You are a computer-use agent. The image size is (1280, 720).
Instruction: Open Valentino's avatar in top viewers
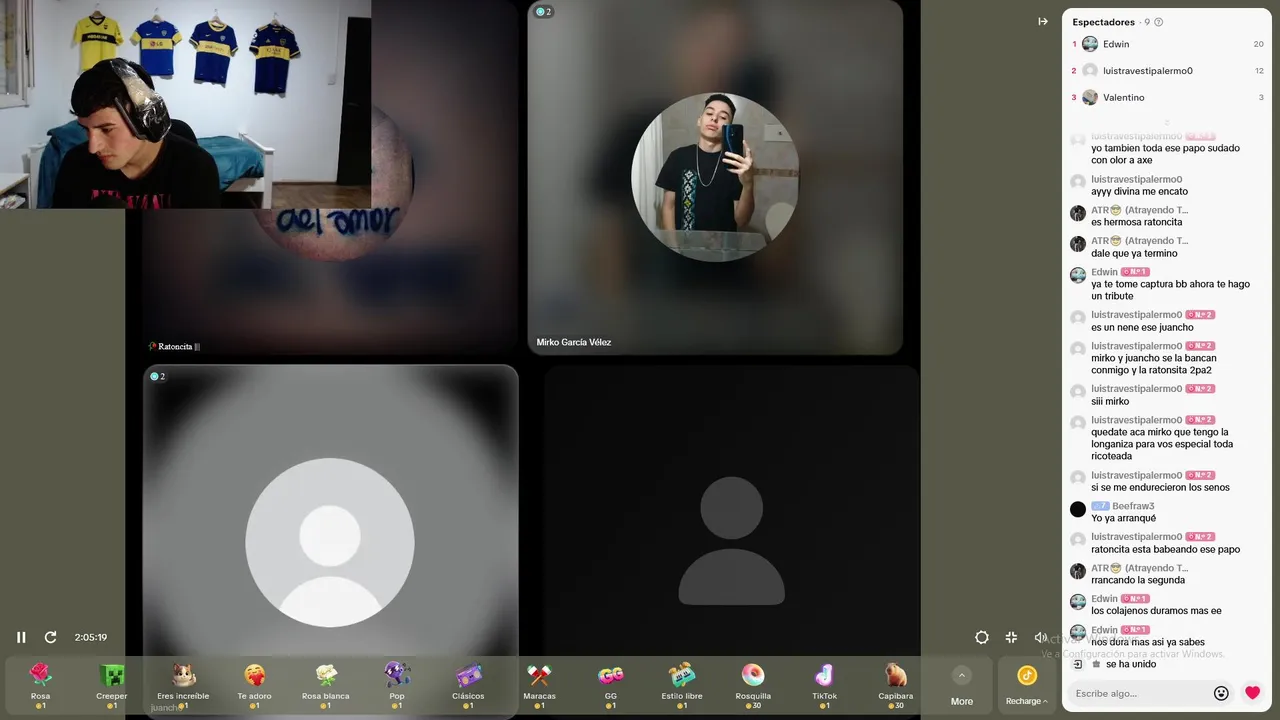point(1090,97)
